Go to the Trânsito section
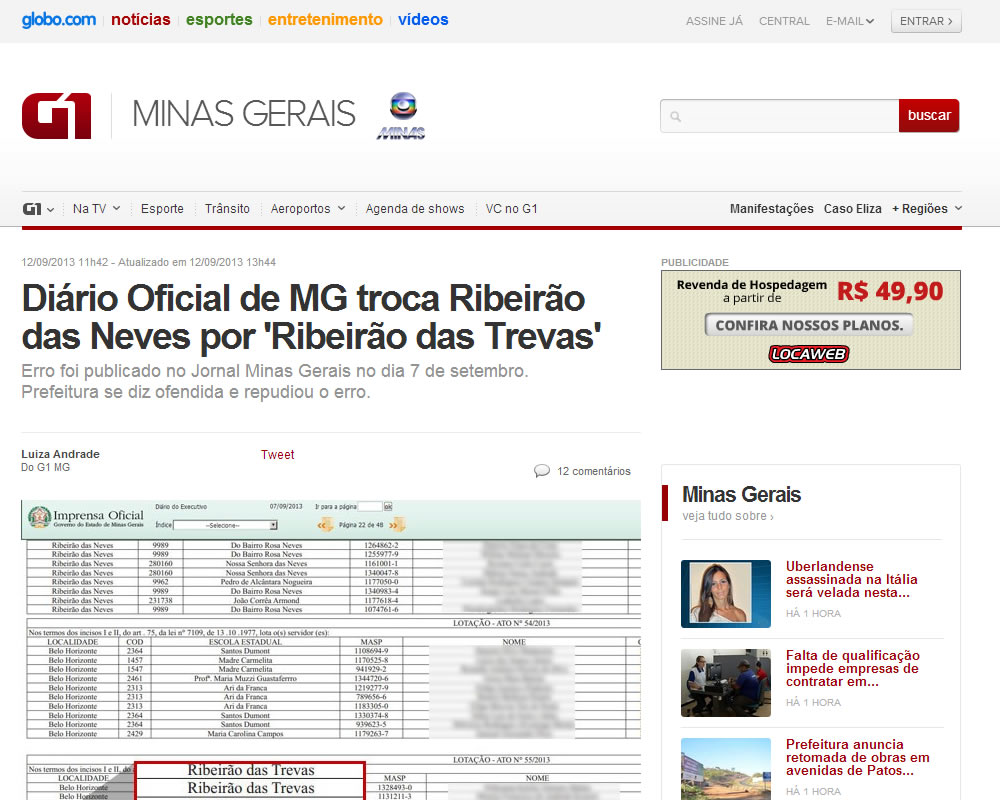 [227, 209]
